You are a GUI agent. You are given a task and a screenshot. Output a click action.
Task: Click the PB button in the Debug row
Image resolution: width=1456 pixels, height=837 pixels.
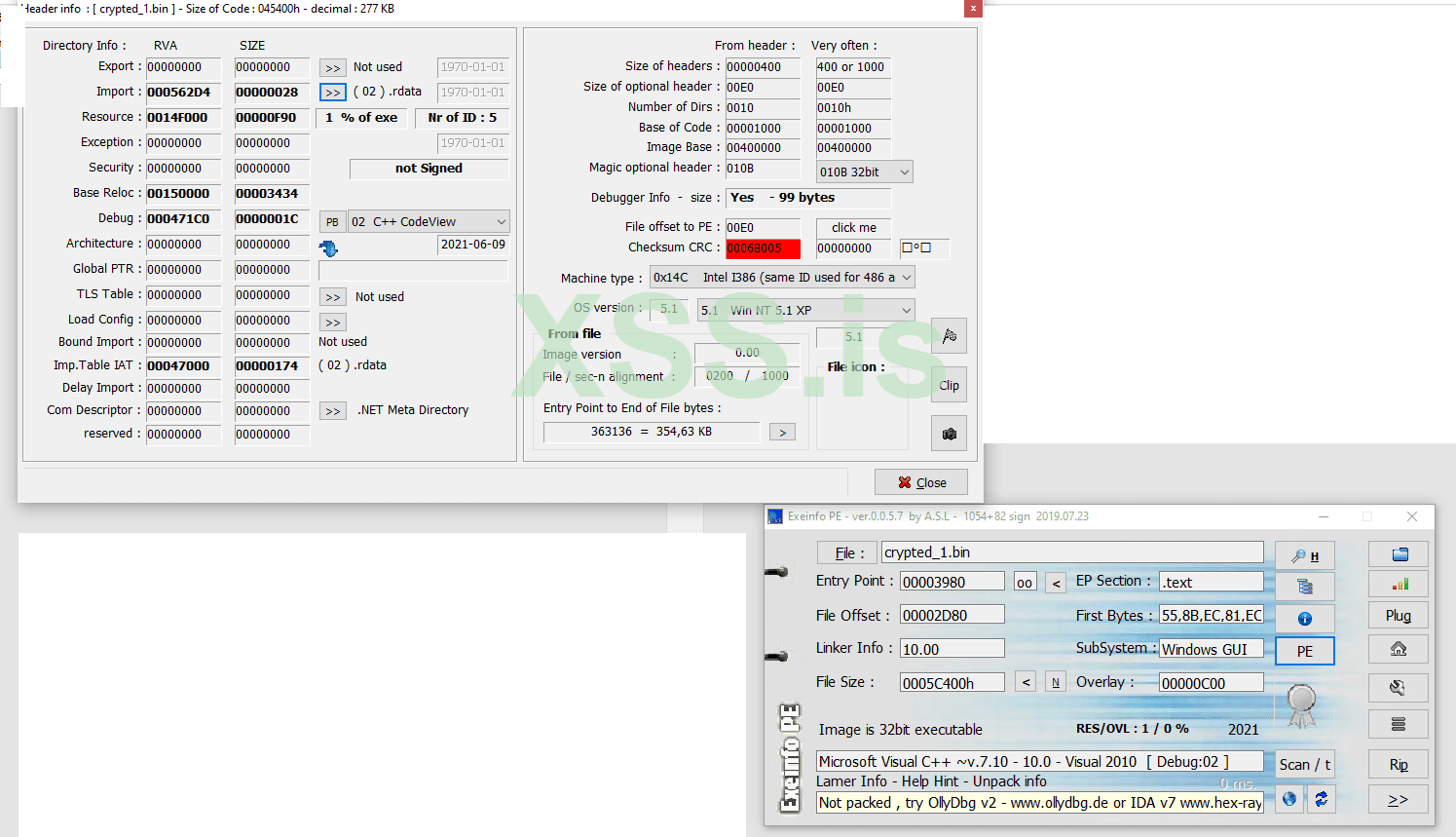pyautogui.click(x=332, y=222)
